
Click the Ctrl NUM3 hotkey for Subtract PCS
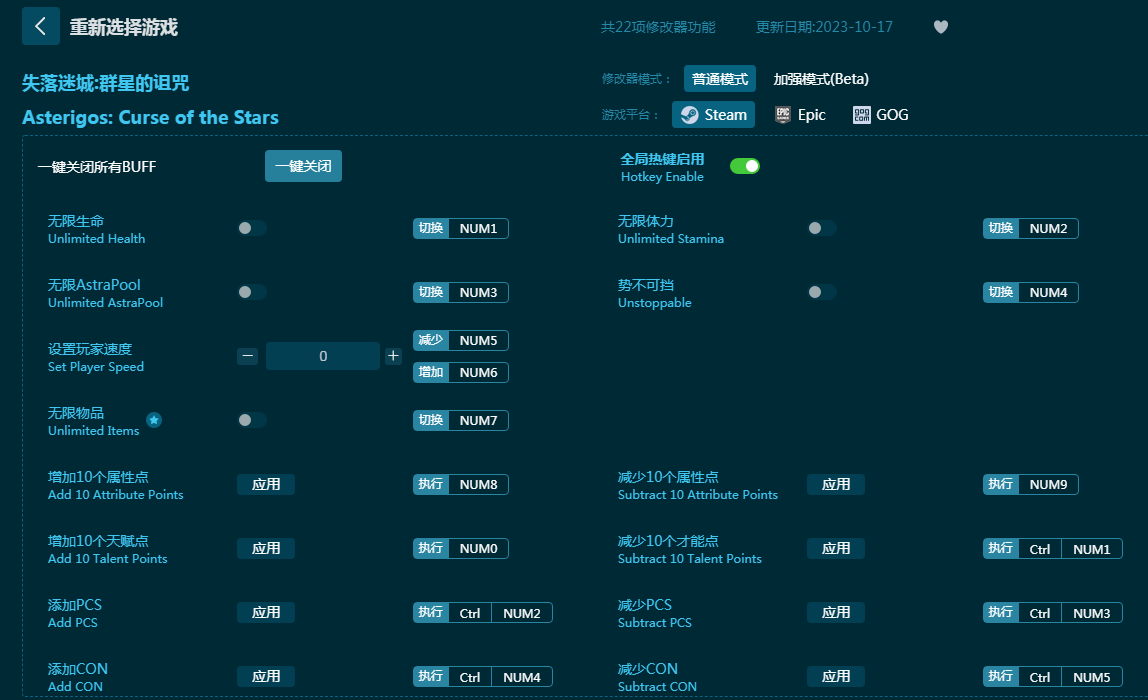pos(1053,613)
